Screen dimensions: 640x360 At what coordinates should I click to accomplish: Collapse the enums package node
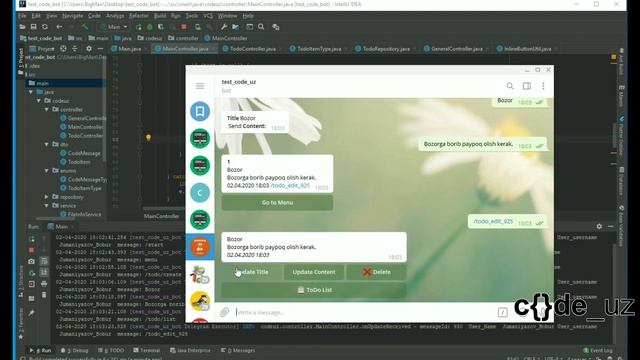(47, 171)
